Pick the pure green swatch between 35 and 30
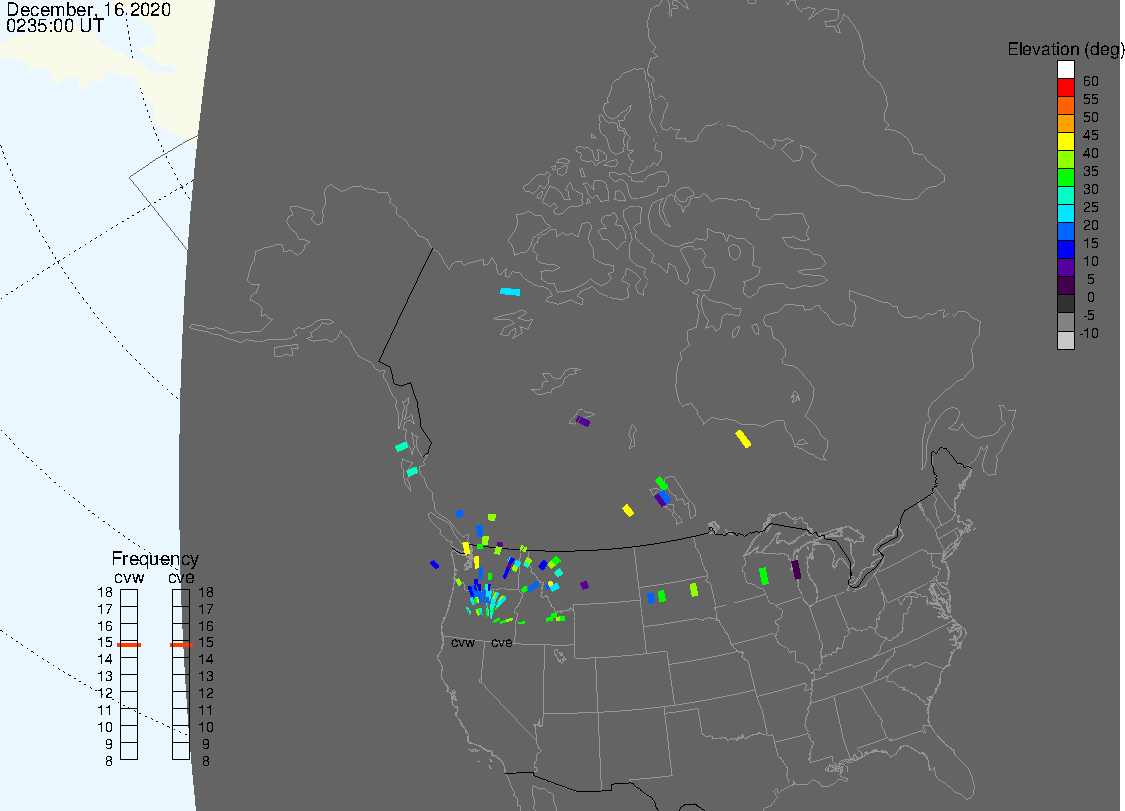Screen dimensions: 1125x811 point(1065,177)
